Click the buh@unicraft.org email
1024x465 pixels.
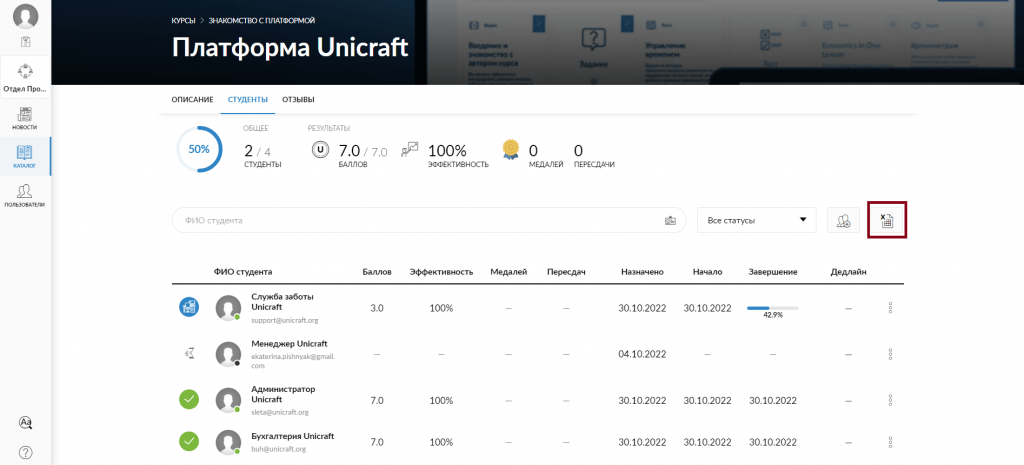point(278,449)
